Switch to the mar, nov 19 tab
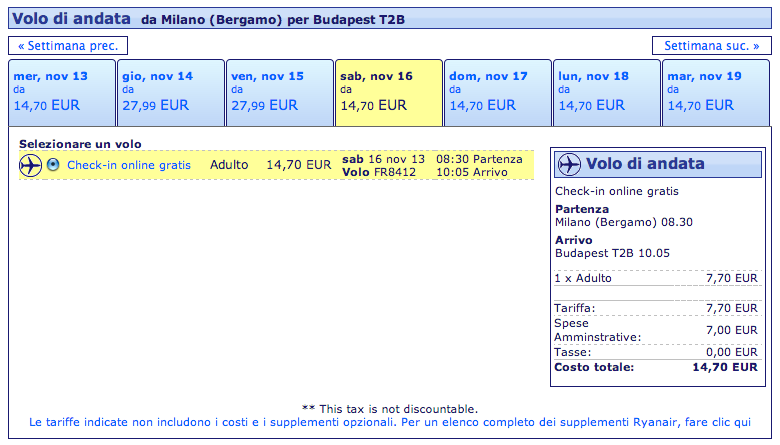The height and width of the screenshot is (445, 780). click(x=715, y=92)
